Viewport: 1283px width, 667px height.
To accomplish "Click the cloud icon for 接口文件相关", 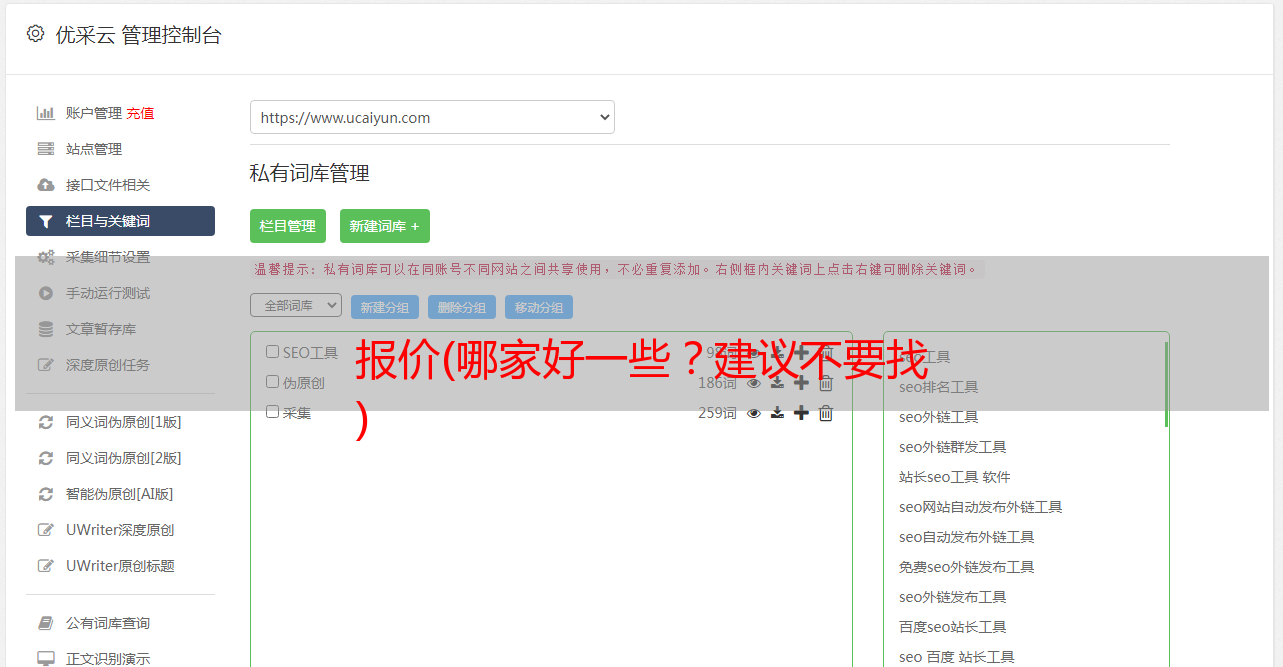I will point(45,185).
